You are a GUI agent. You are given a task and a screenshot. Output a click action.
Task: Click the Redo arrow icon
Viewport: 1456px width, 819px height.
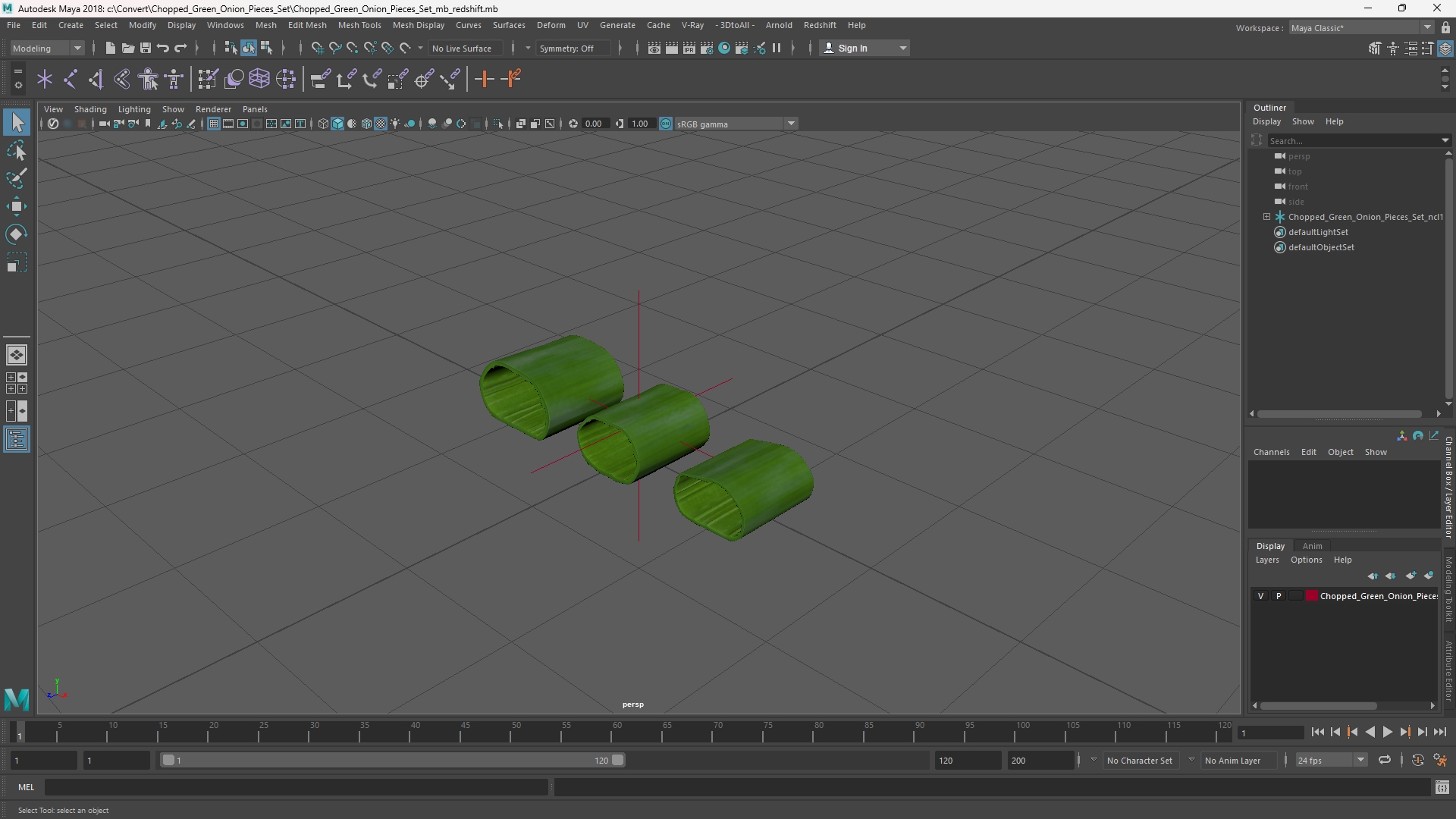(180, 48)
